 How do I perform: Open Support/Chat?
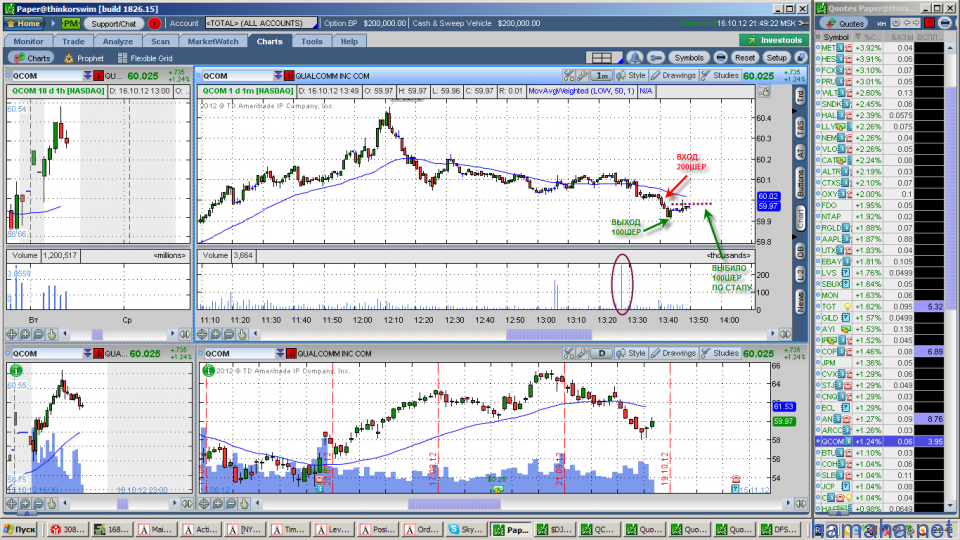click(114, 23)
